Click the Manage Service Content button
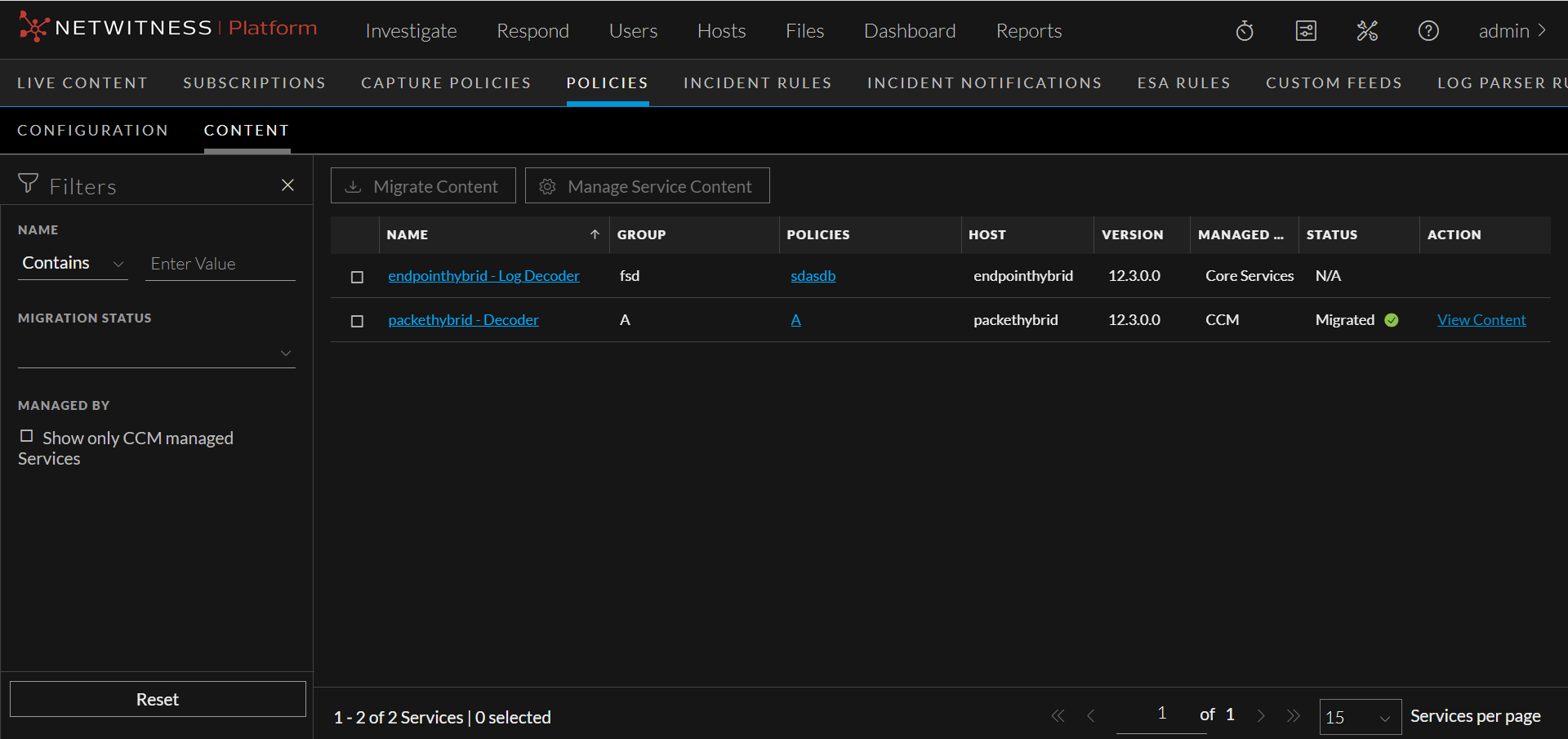This screenshot has width=1568, height=739. click(x=647, y=186)
